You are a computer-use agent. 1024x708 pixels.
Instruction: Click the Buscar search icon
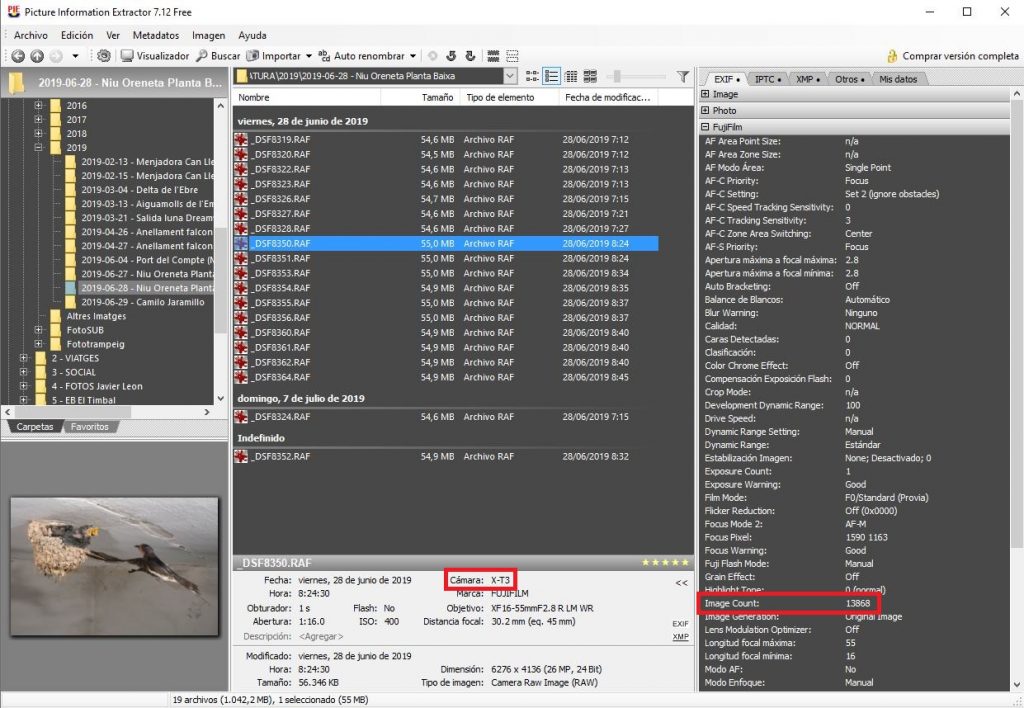click(x=202, y=56)
